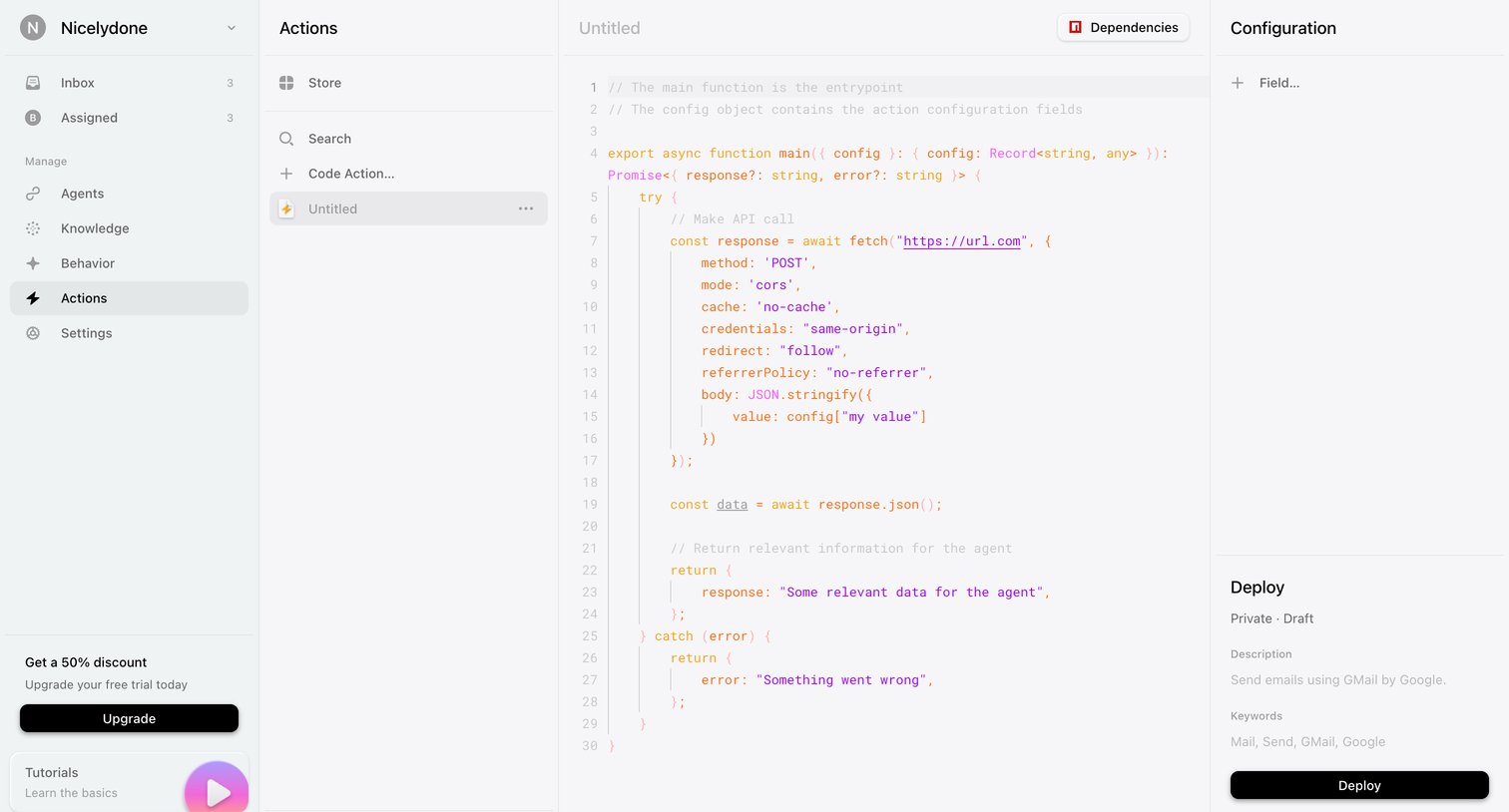Create a new Code Action

(408, 174)
